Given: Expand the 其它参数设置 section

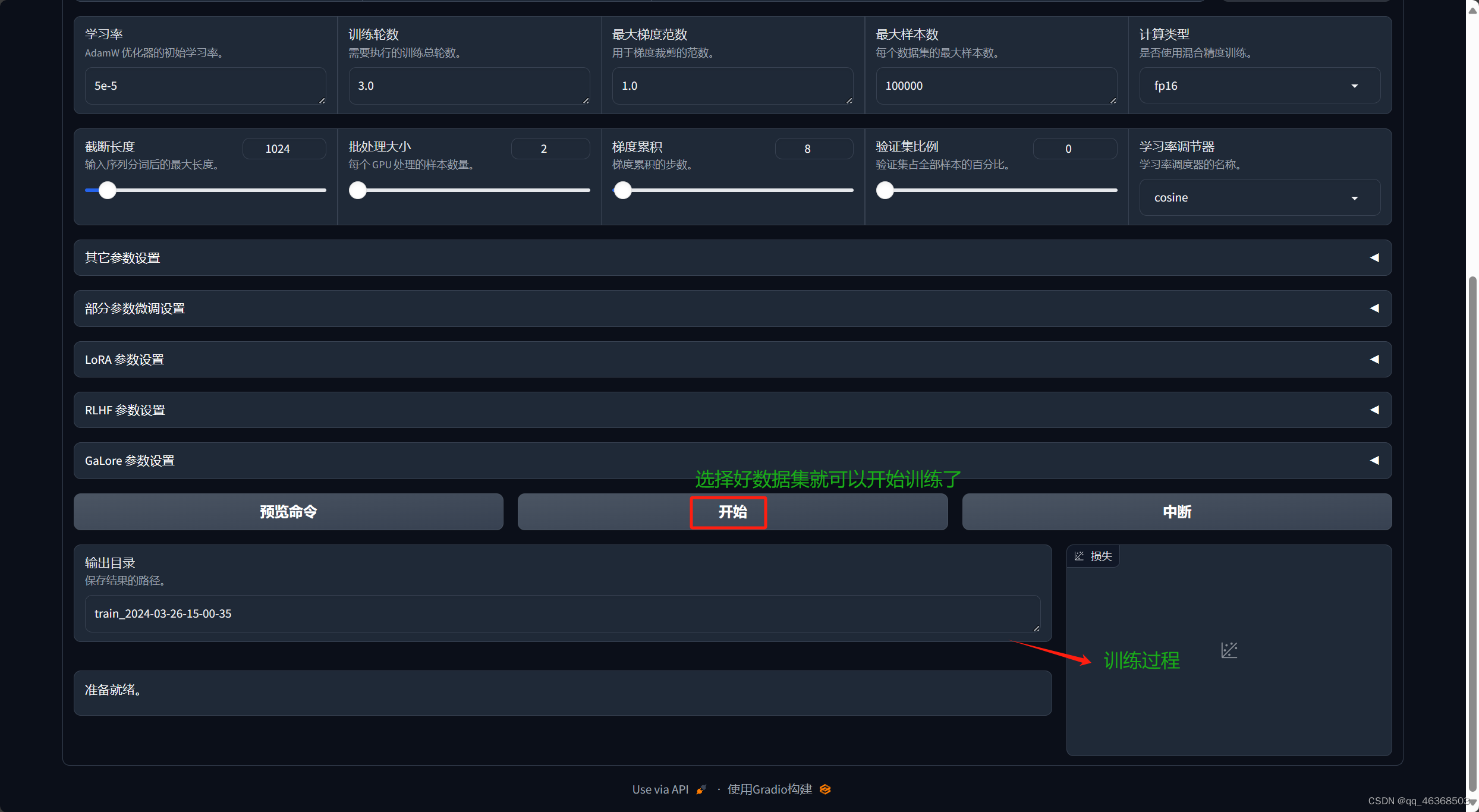Looking at the screenshot, I should tap(732, 258).
